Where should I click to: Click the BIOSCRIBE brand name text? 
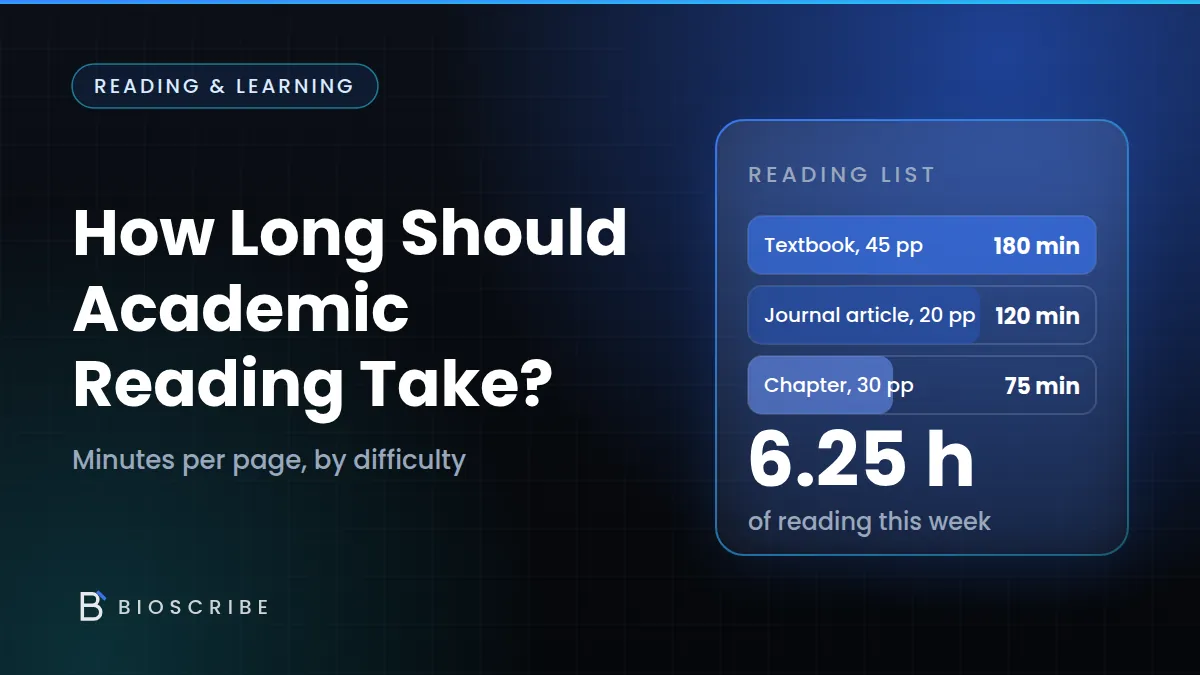(194, 607)
